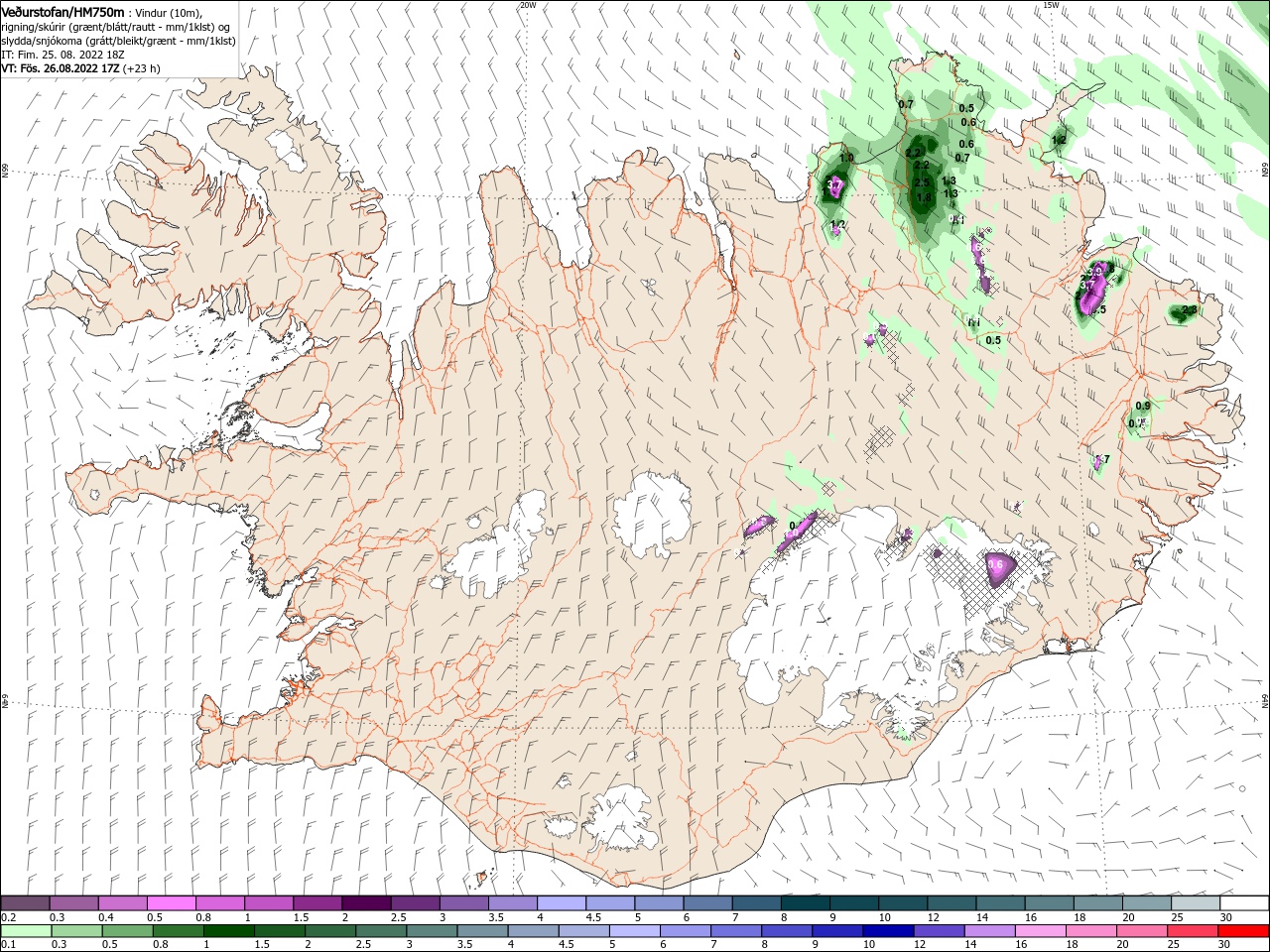Pick the dark mauve 0.2 swatch in upper scale

(x=25, y=903)
